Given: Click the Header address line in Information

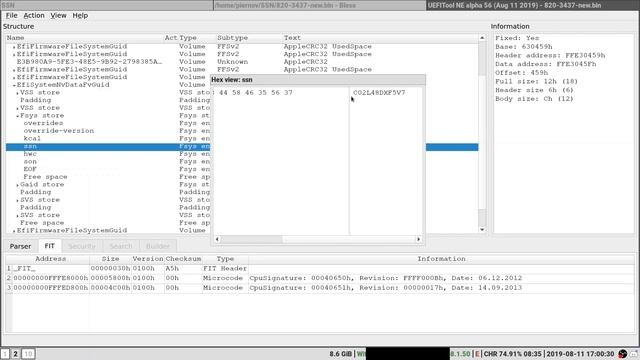Looking at the screenshot, I should tap(550, 56).
